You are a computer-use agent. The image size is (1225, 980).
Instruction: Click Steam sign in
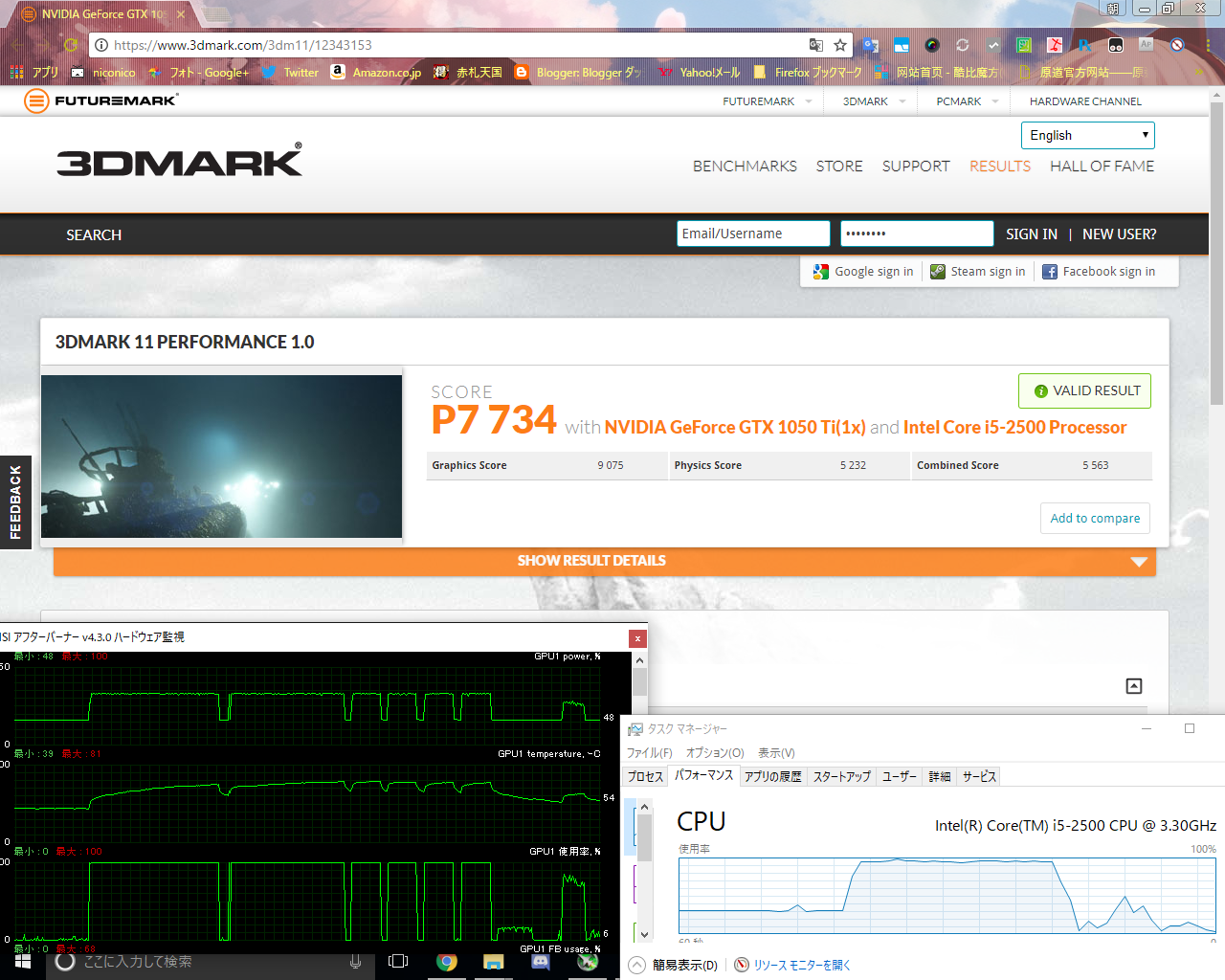(x=977, y=272)
